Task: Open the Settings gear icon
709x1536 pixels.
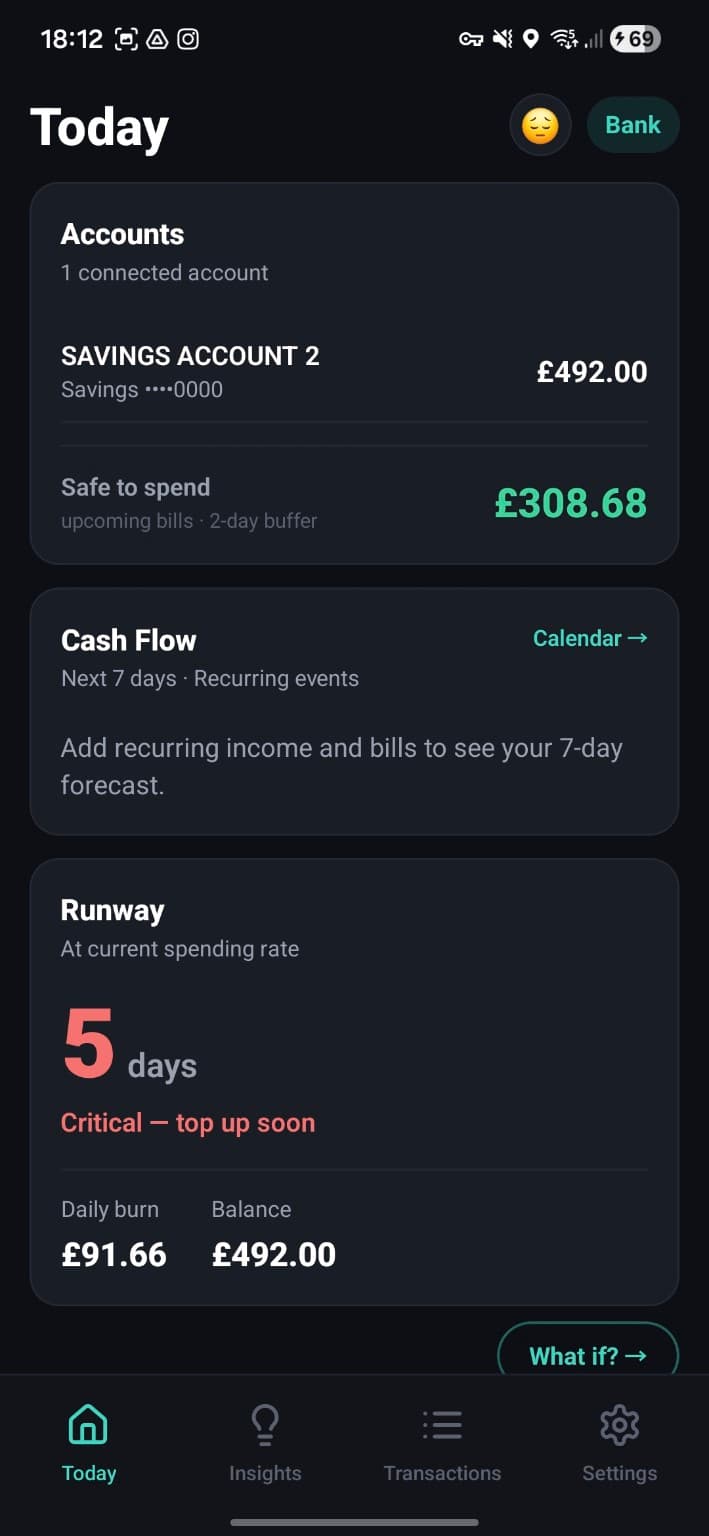Action: pos(619,1423)
